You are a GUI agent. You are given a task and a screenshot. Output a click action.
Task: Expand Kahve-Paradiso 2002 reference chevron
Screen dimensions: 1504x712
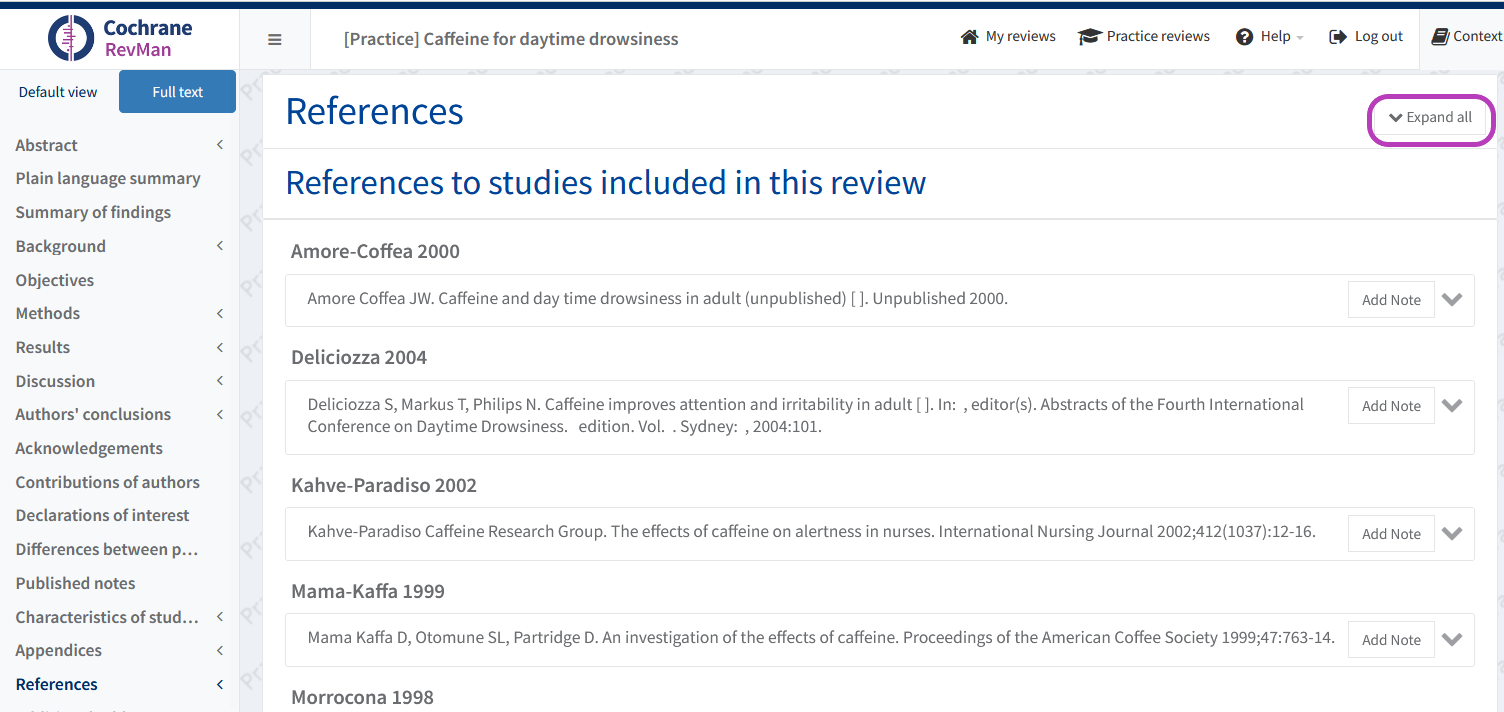1452,534
